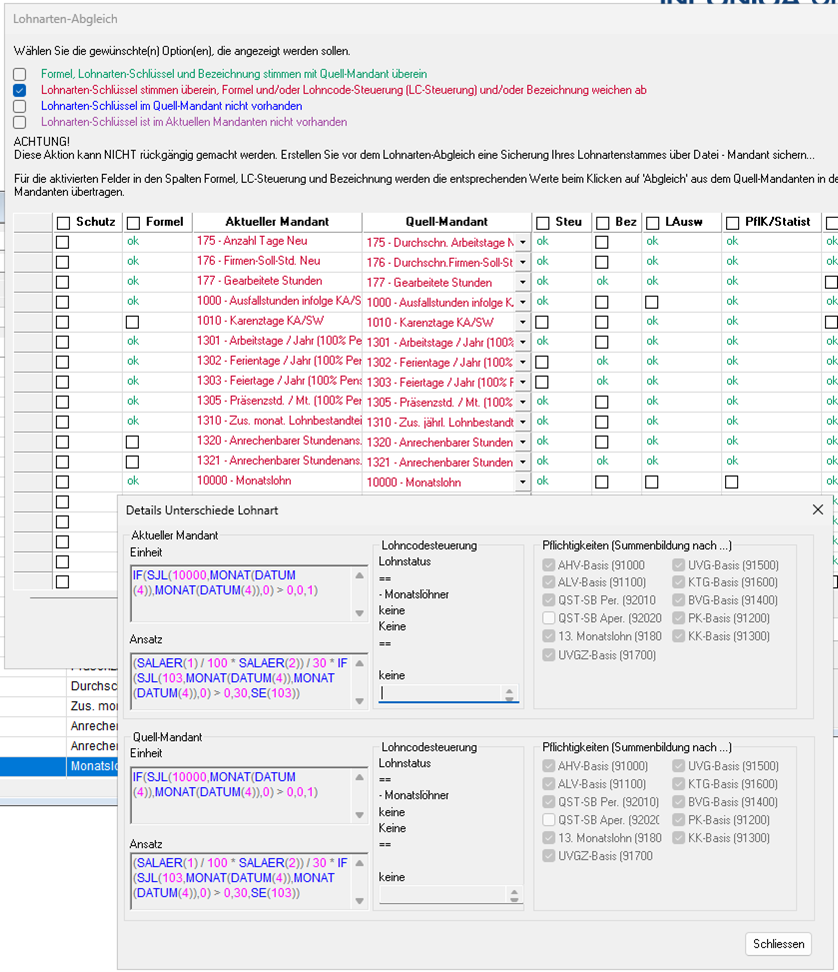Toggle the Formel column header checkbox
This screenshot has height=972, width=838.
tap(133, 223)
